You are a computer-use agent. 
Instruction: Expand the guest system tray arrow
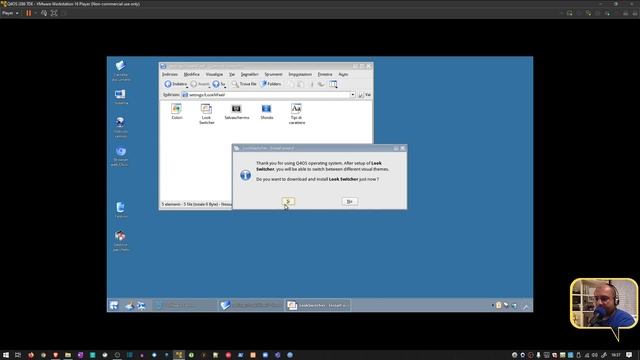[526, 307]
